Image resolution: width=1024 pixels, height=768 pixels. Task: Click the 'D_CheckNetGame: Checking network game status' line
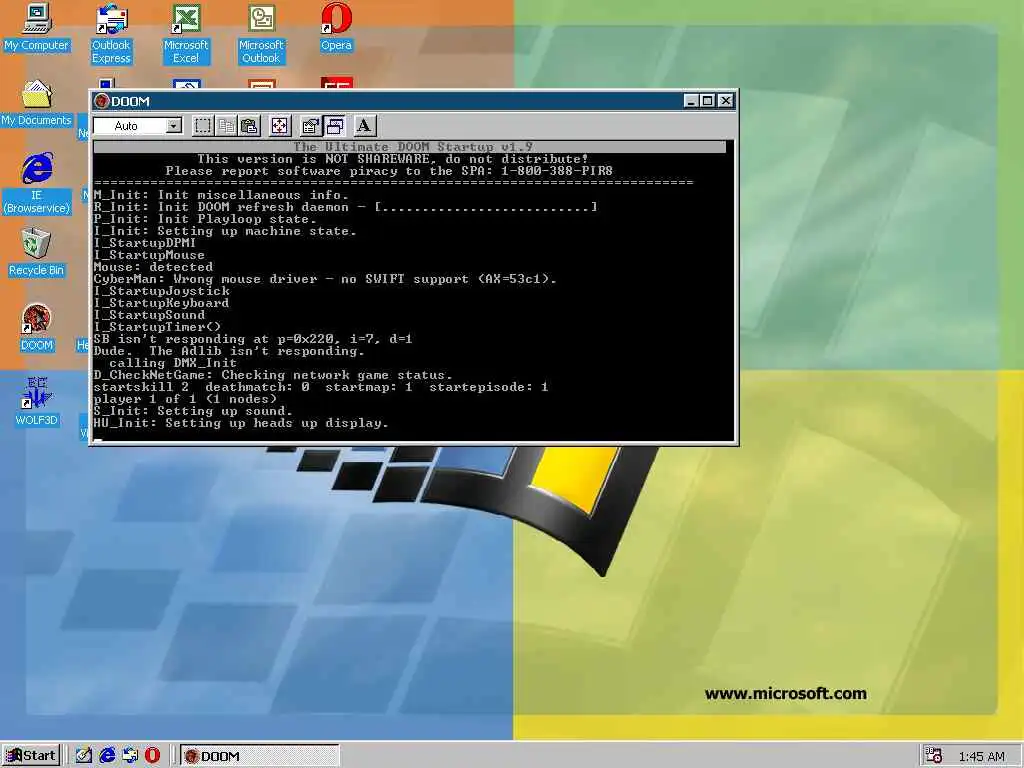[x=272, y=375]
